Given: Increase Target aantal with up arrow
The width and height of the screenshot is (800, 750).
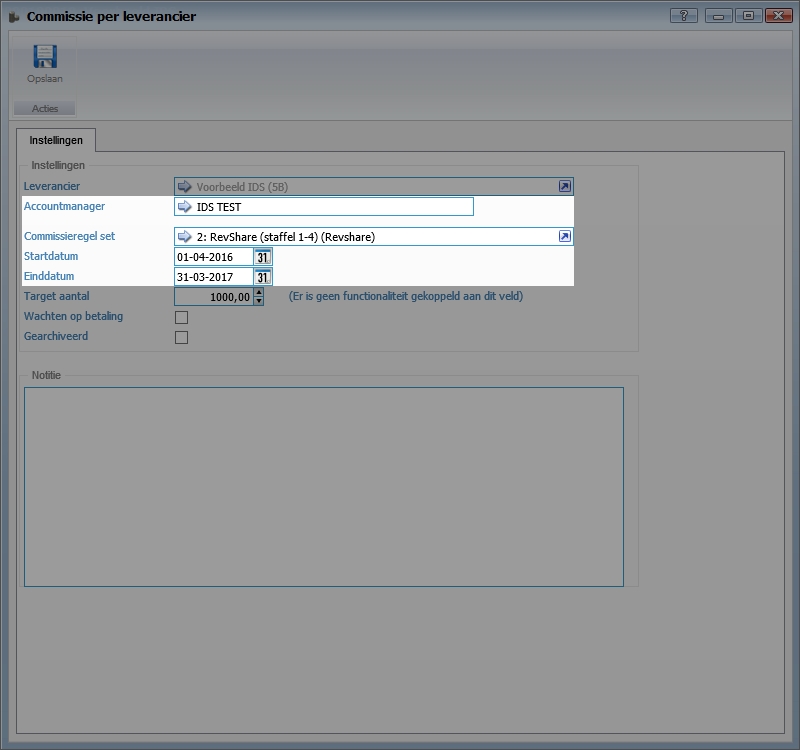Looking at the screenshot, I should pos(259,292).
